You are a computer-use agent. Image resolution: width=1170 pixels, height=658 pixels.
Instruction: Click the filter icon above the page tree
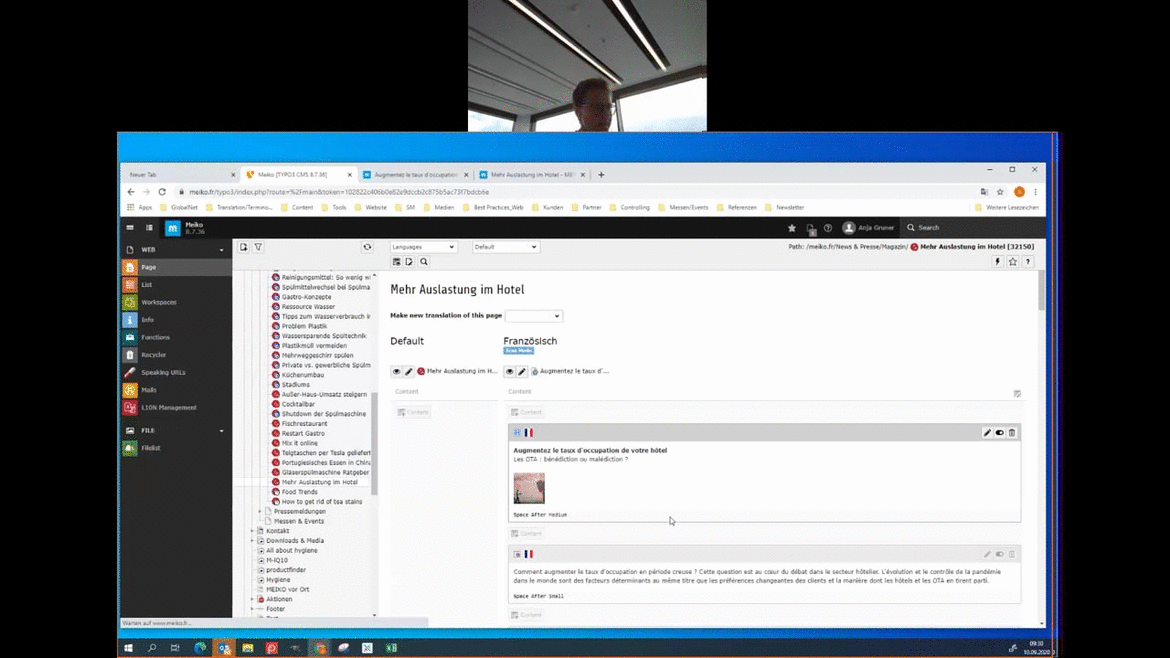click(258, 247)
